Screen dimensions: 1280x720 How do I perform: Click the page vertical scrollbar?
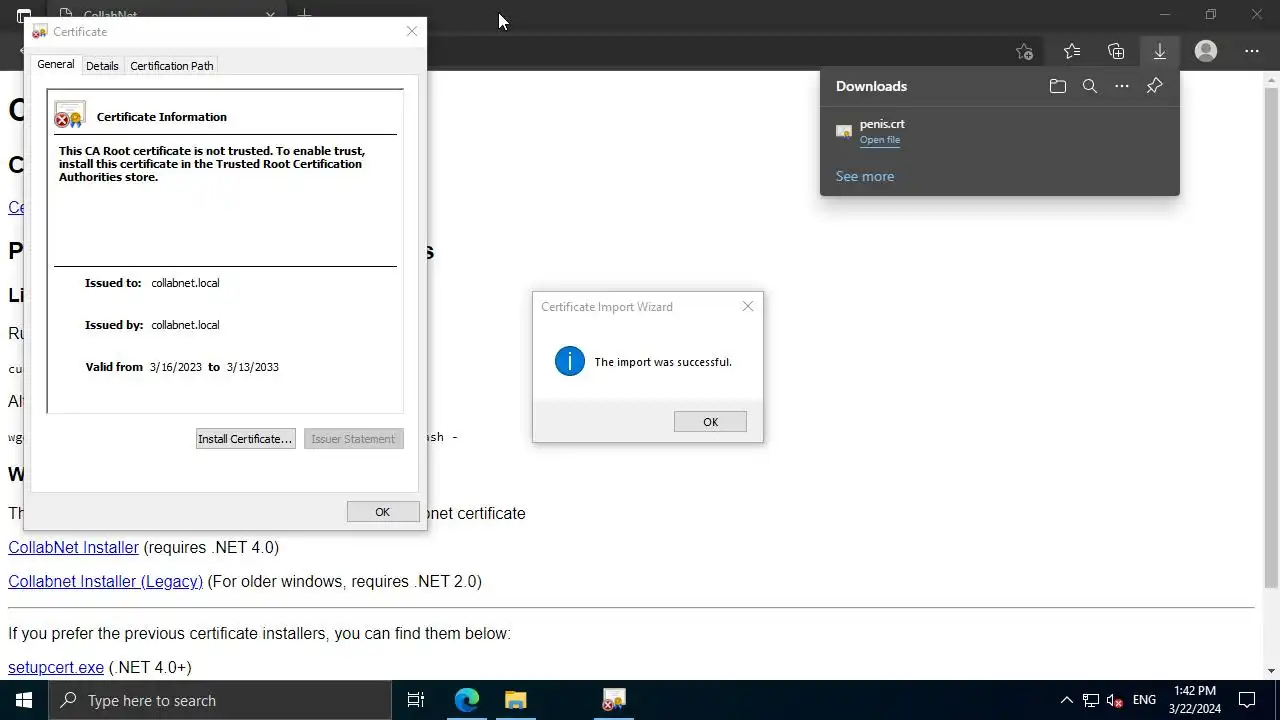[x=1271, y=337]
